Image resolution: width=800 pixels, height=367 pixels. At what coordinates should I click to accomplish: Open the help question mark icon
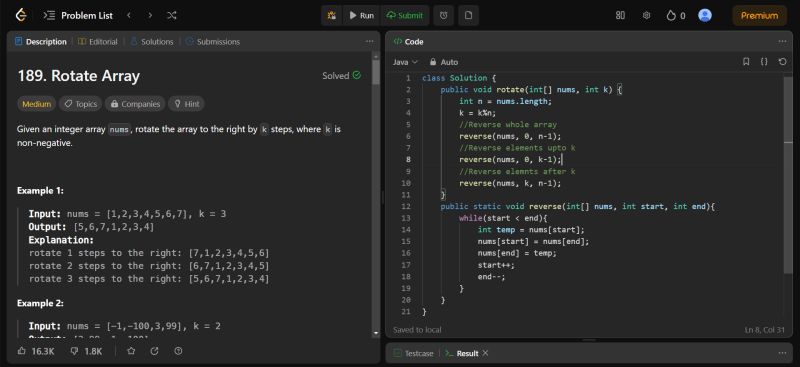click(x=178, y=351)
